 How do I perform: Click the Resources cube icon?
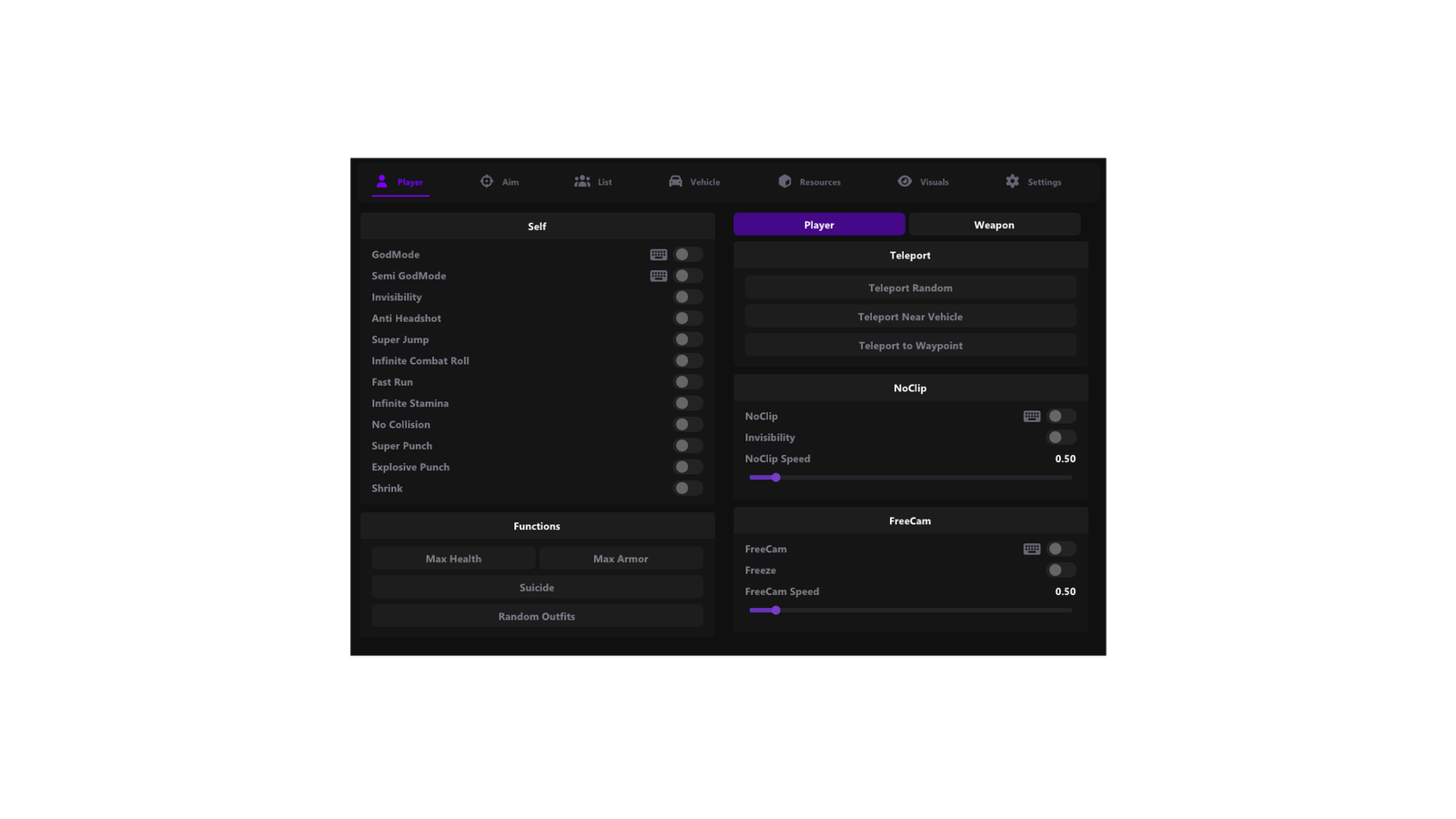(x=784, y=182)
